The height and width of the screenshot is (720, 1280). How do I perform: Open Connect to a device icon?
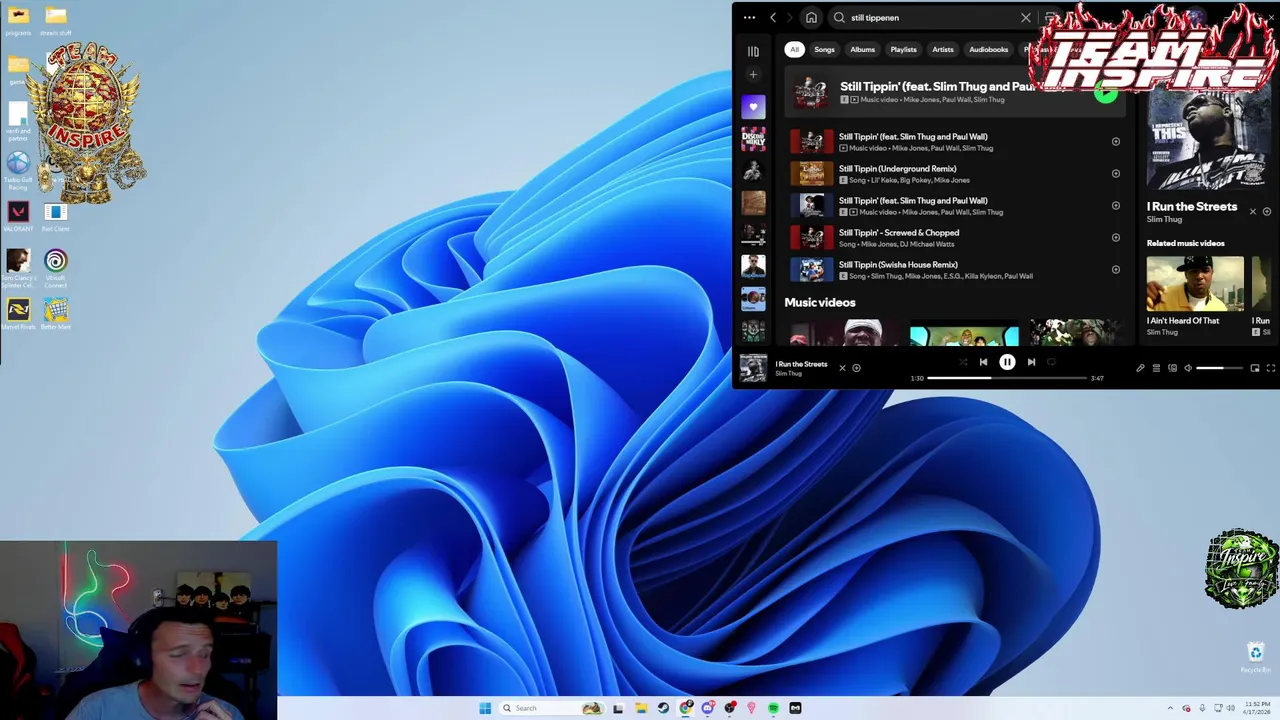[1172, 368]
